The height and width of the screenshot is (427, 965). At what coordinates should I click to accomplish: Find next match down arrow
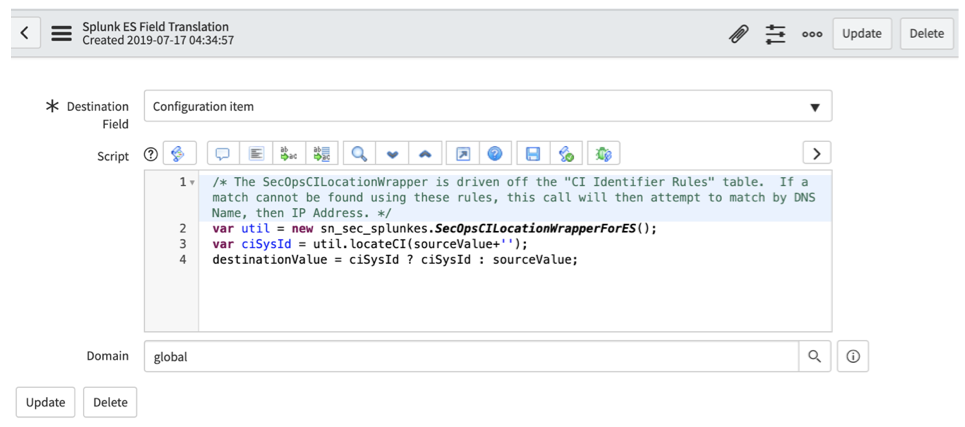point(392,154)
